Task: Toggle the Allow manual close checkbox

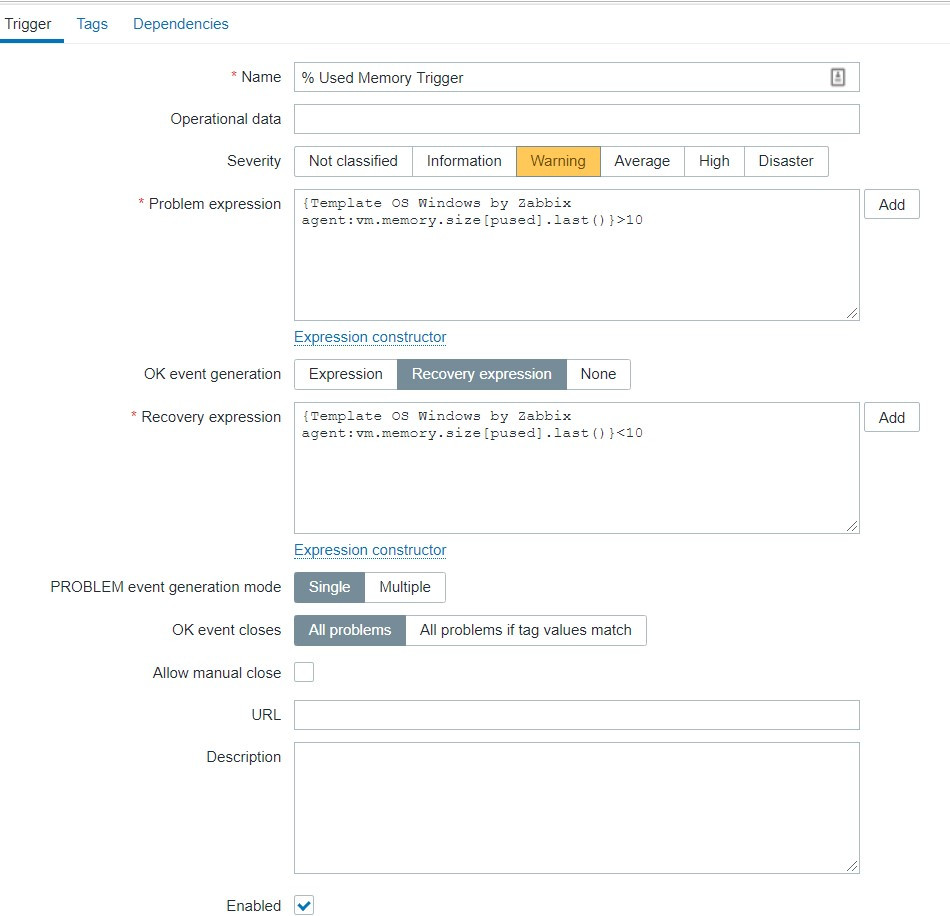Action: [x=304, y=672]
